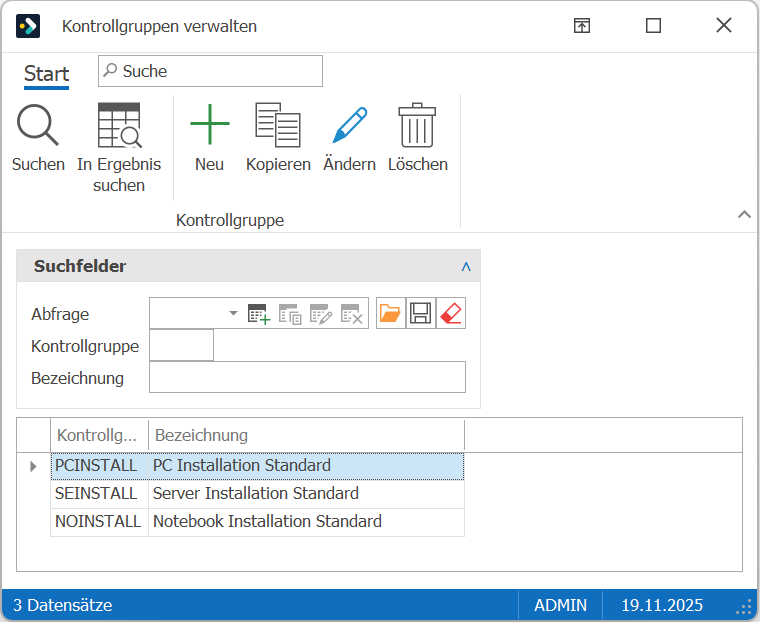Clear search fields with red eraser
This screenshot has height=622, width=760.
click(451, 313)
